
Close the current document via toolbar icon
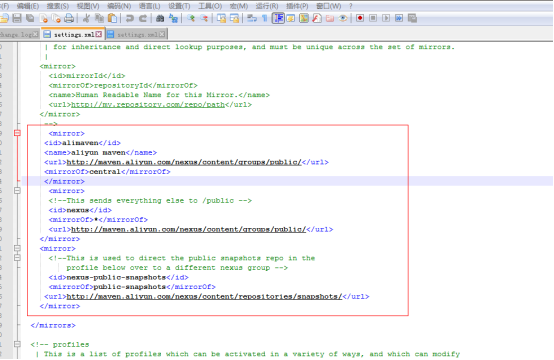pyautogui.click(x=43, y=18)
